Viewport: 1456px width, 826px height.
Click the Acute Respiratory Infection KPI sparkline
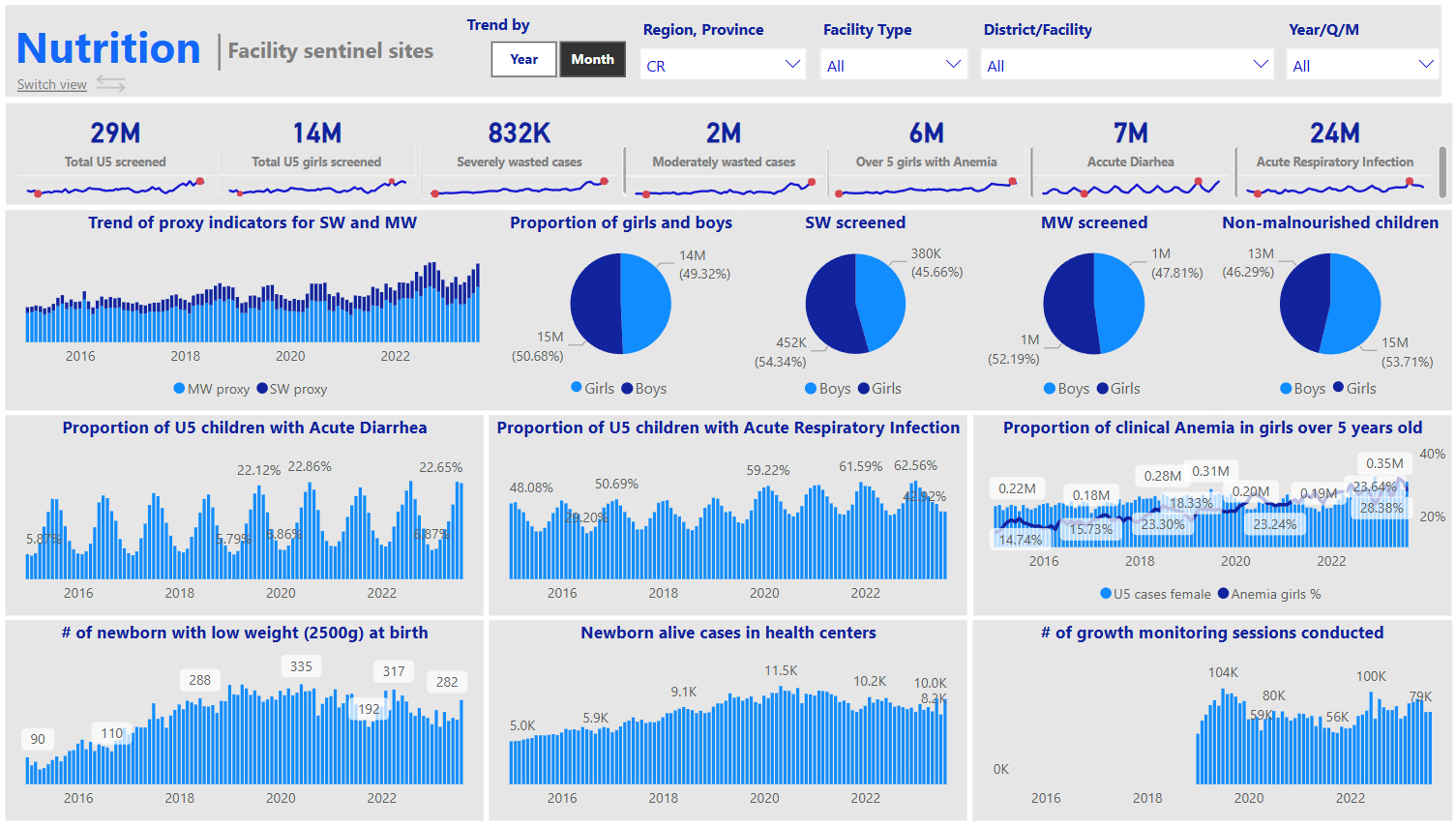click(x=1334, y=186)
